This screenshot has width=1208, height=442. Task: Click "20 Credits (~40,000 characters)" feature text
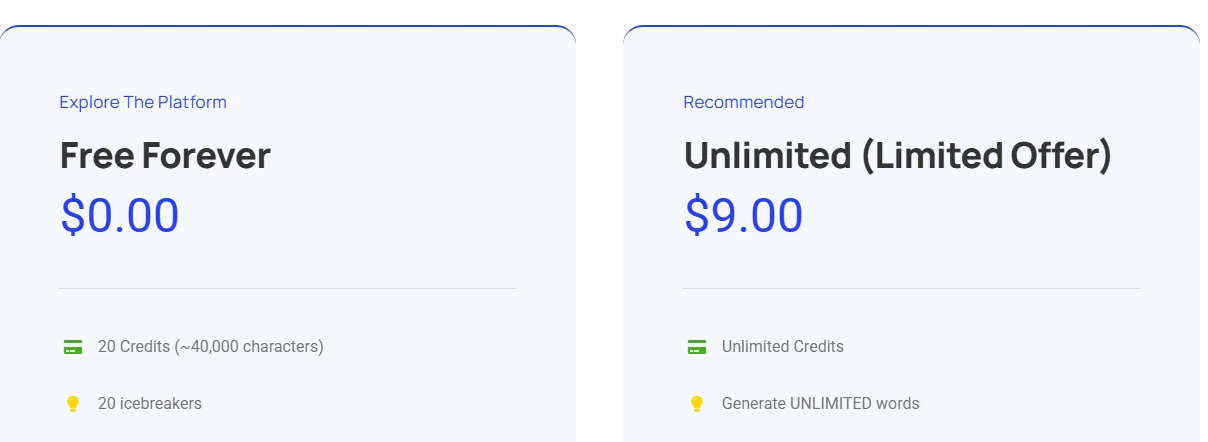(x=210, y=347)
